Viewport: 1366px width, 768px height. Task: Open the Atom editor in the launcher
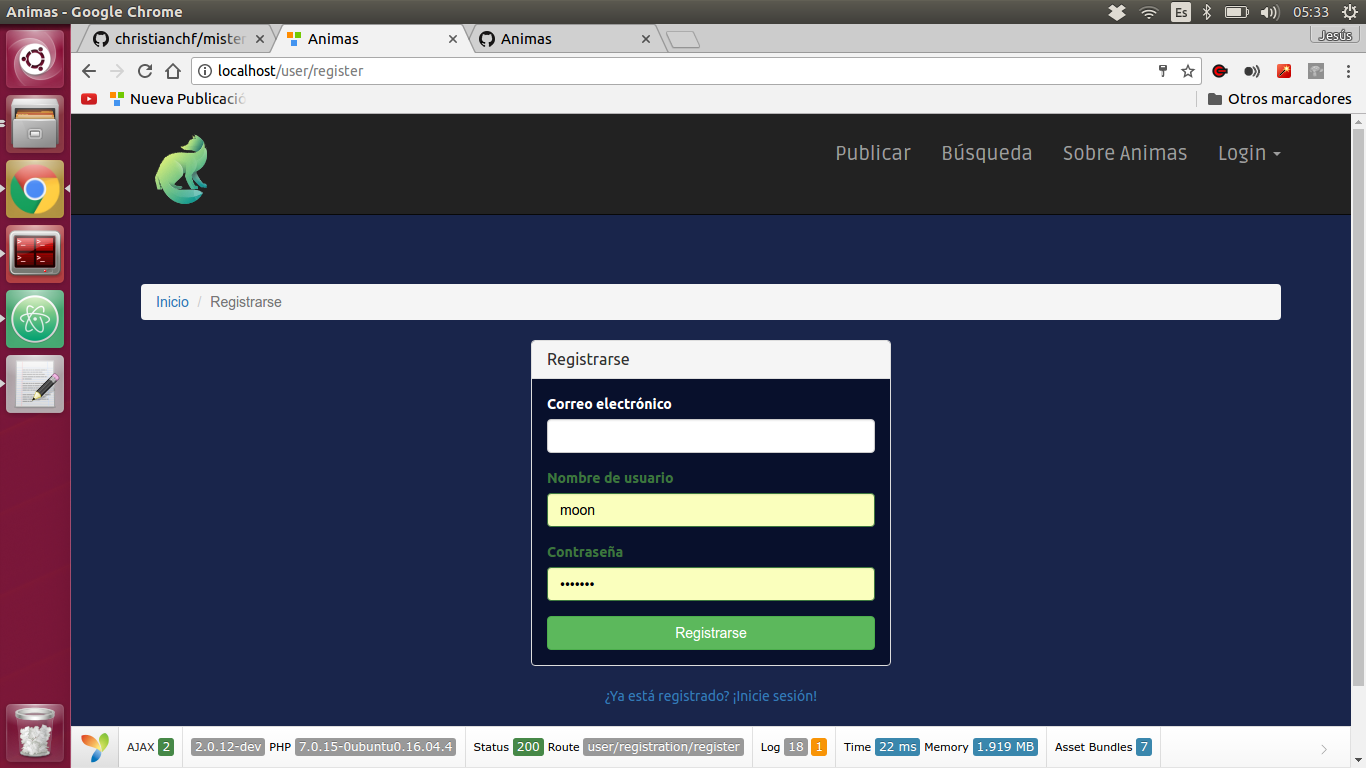35,319
